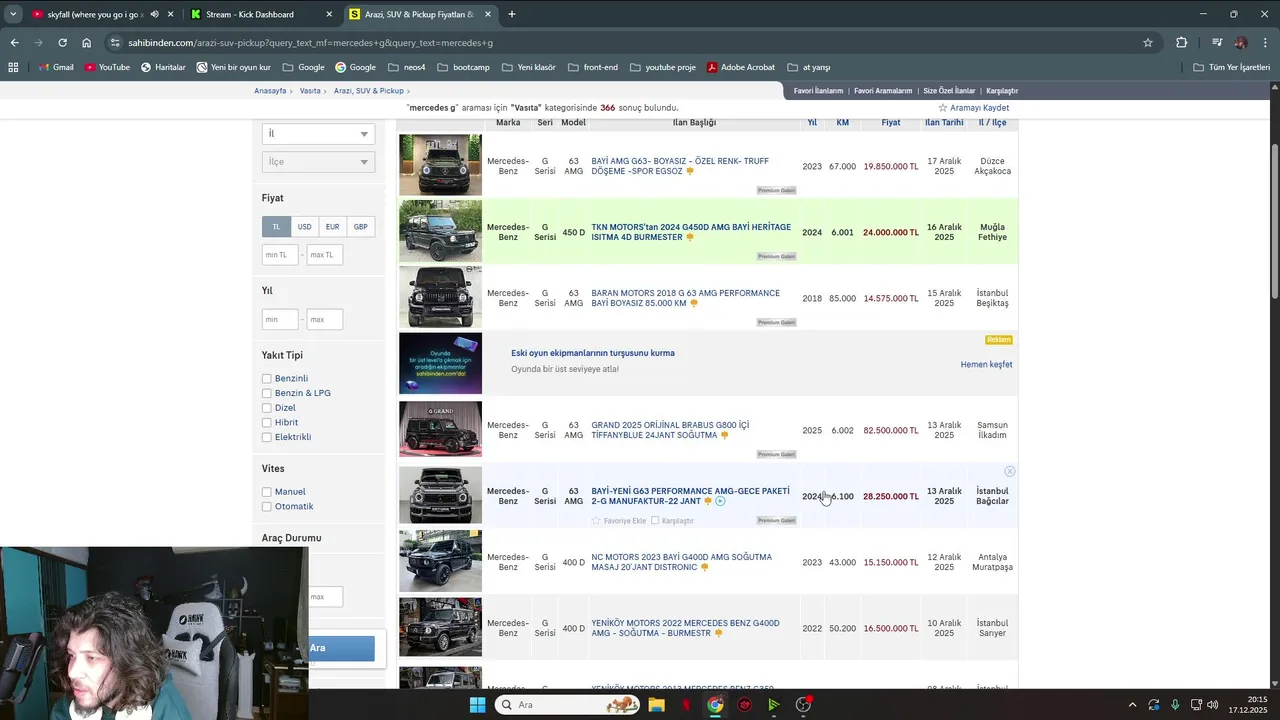Open the bootcamp bookmarks folder

[x=463, y=67]
